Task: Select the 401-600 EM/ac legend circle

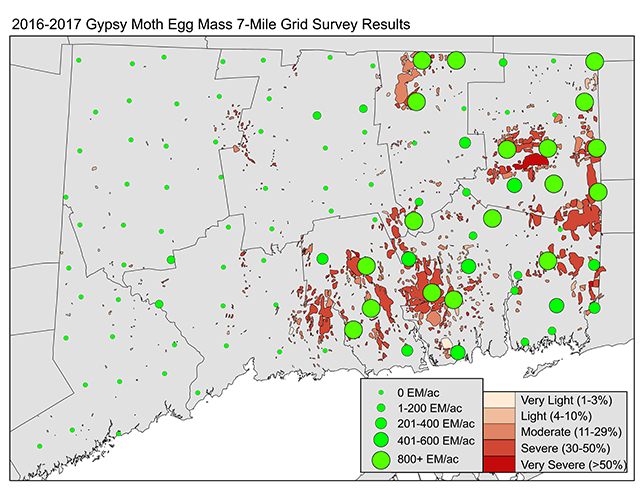Action: [x=382, y=441]
